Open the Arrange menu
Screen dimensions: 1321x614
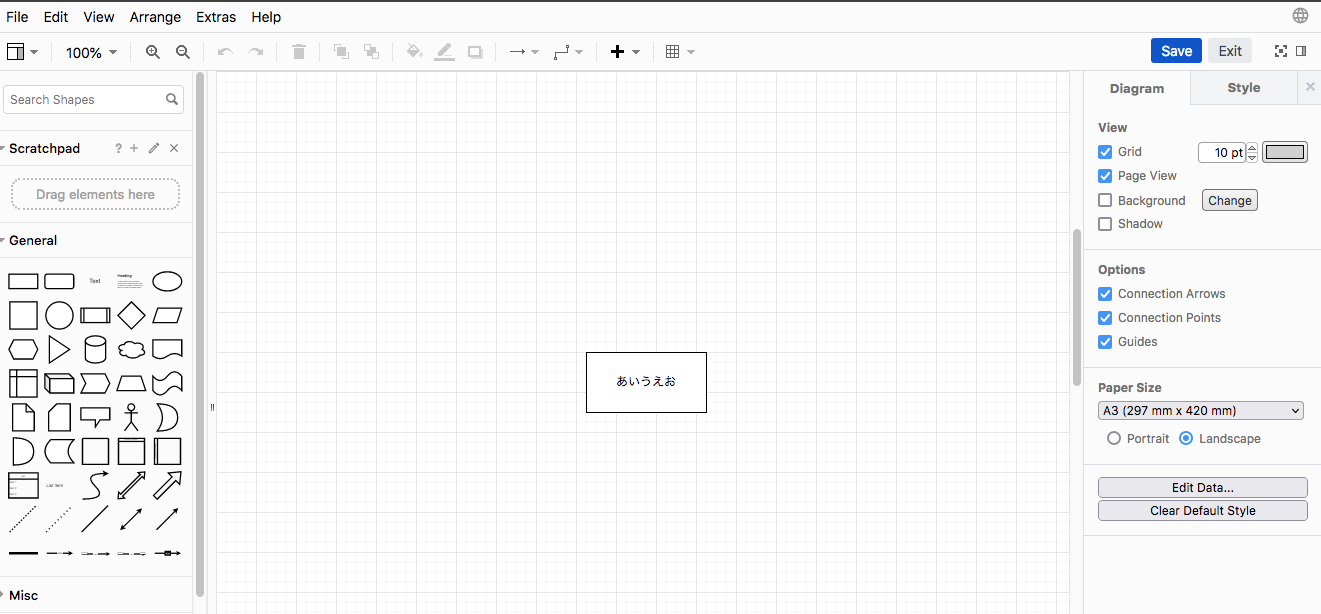tap(155, 17)
